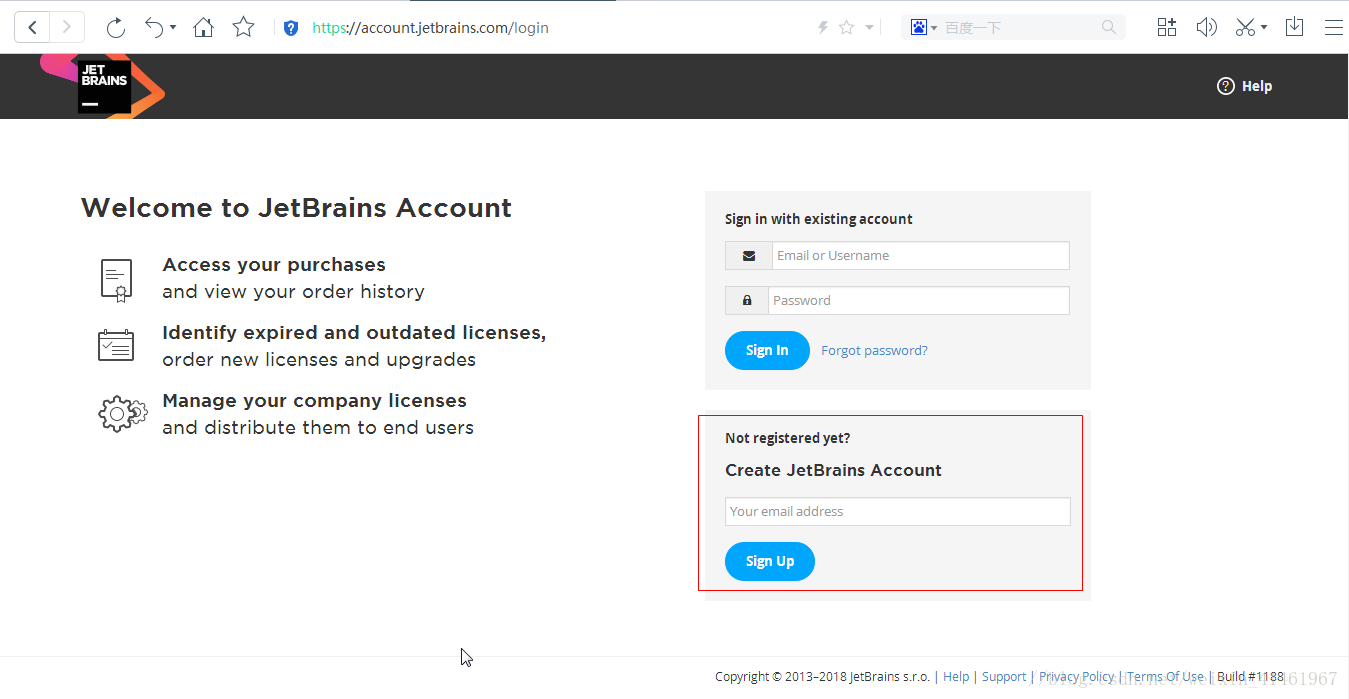
Task: Focus the address bar URL
Action: click(430, 28)
